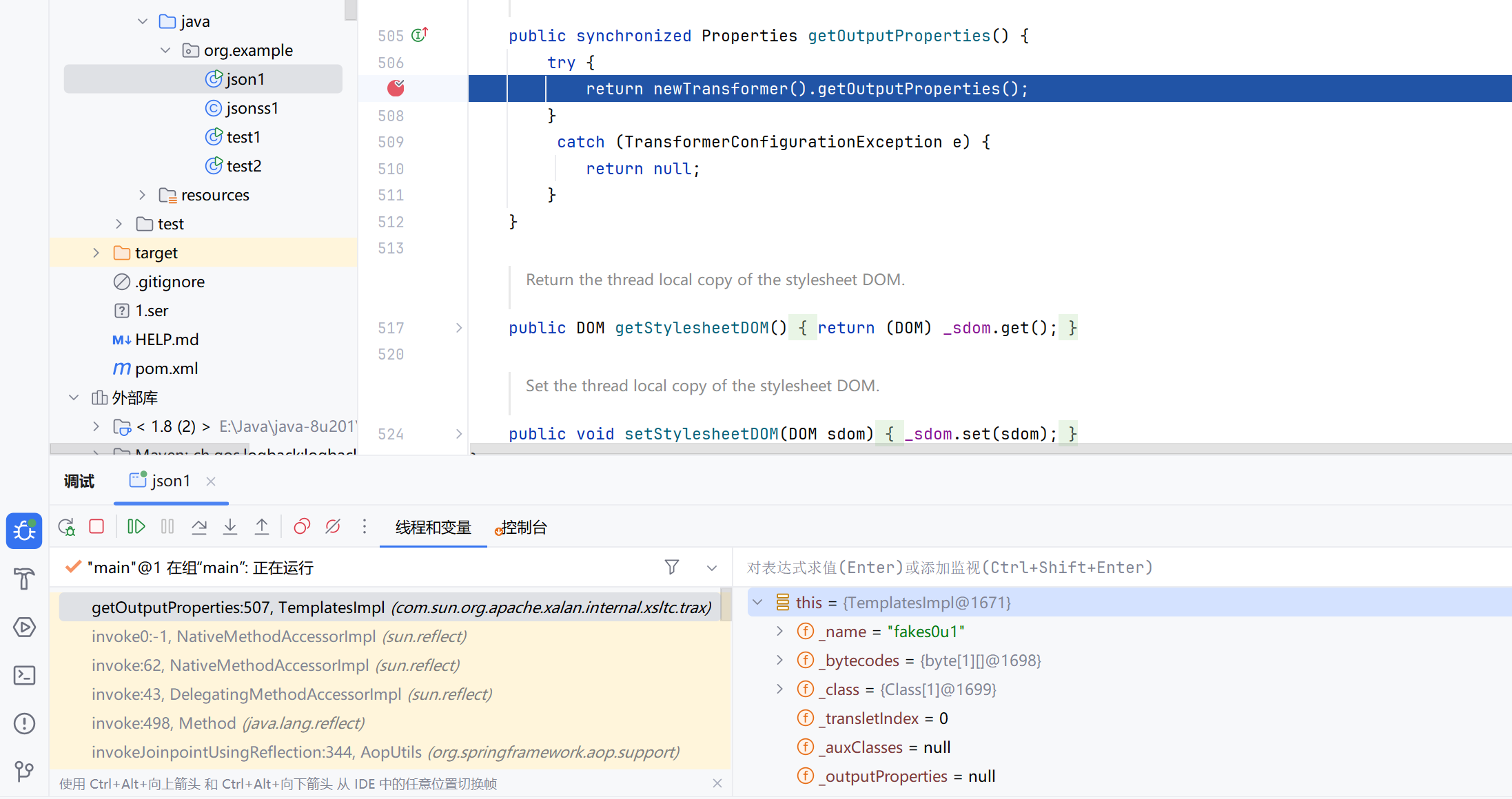
Task: Toggle breakpoint on line 507
Action: click(396, 88)
